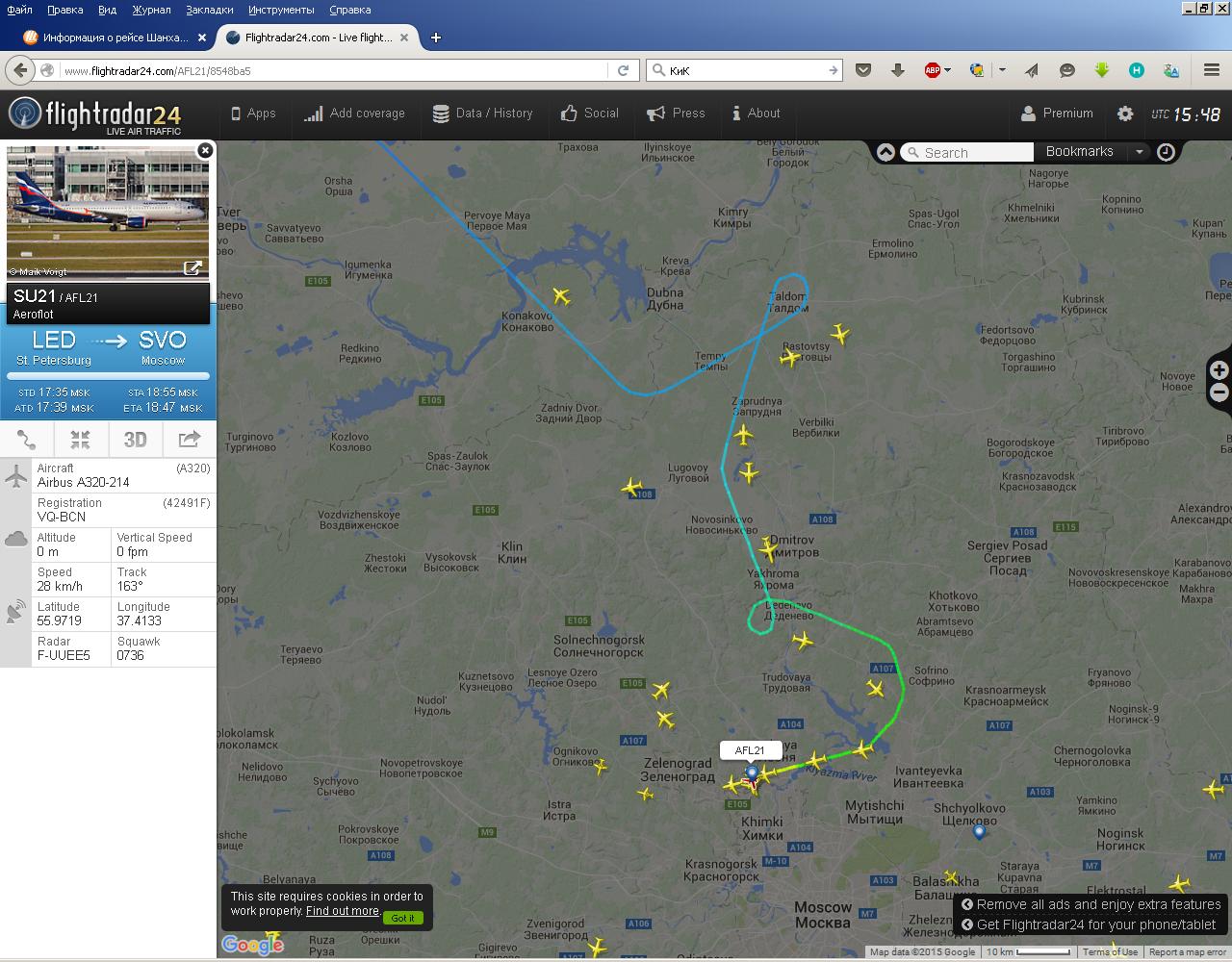Follow the Find out more link

(342, 911)
